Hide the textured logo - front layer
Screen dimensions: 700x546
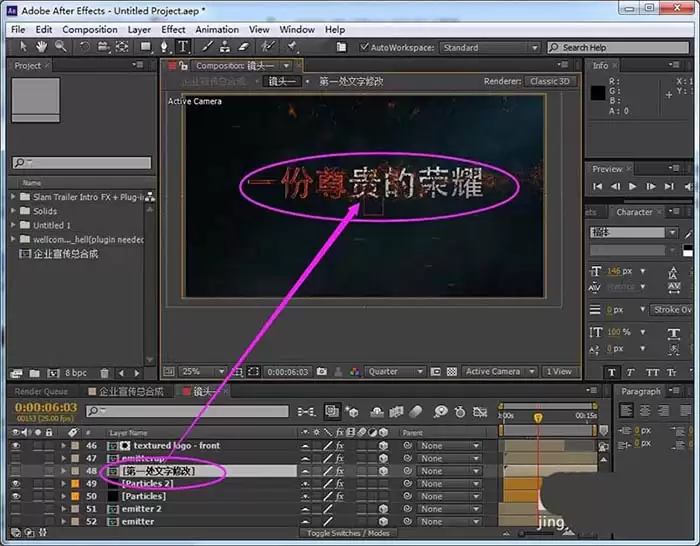click(x=16, y=446)
